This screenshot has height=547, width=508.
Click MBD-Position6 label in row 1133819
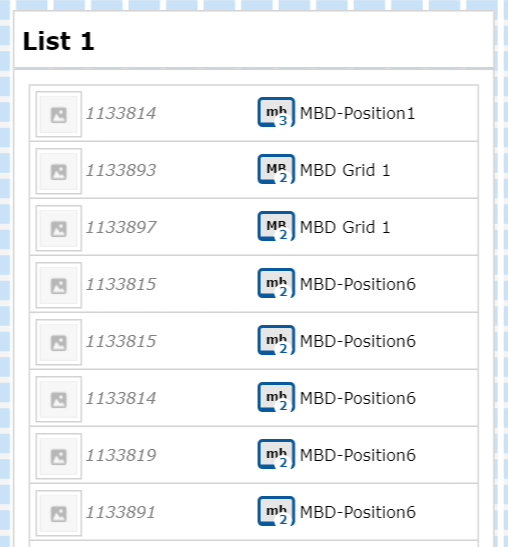pyautogui.click(x=358, y=455)
